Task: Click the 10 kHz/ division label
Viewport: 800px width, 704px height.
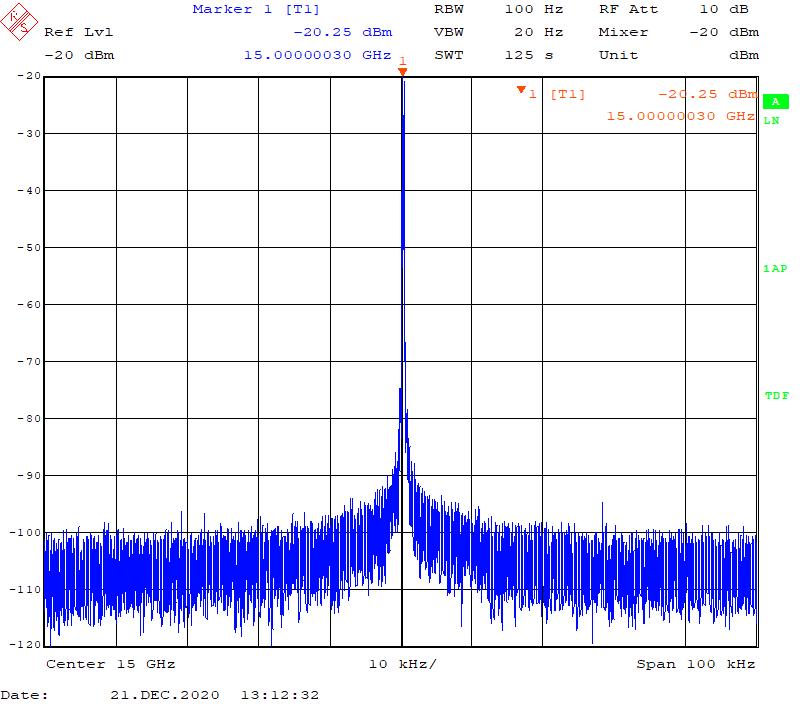Action: (x=402, y=664)
